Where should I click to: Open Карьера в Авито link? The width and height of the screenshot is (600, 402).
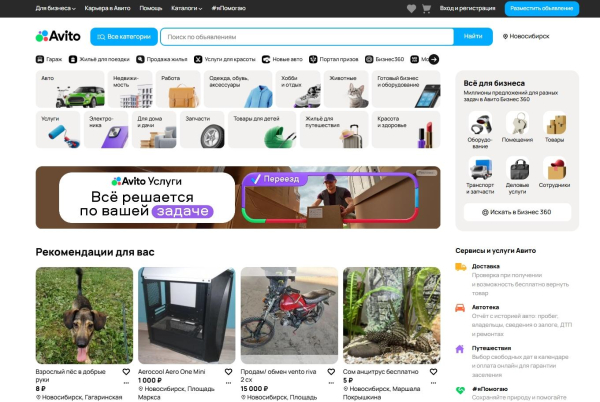(108, 8)
